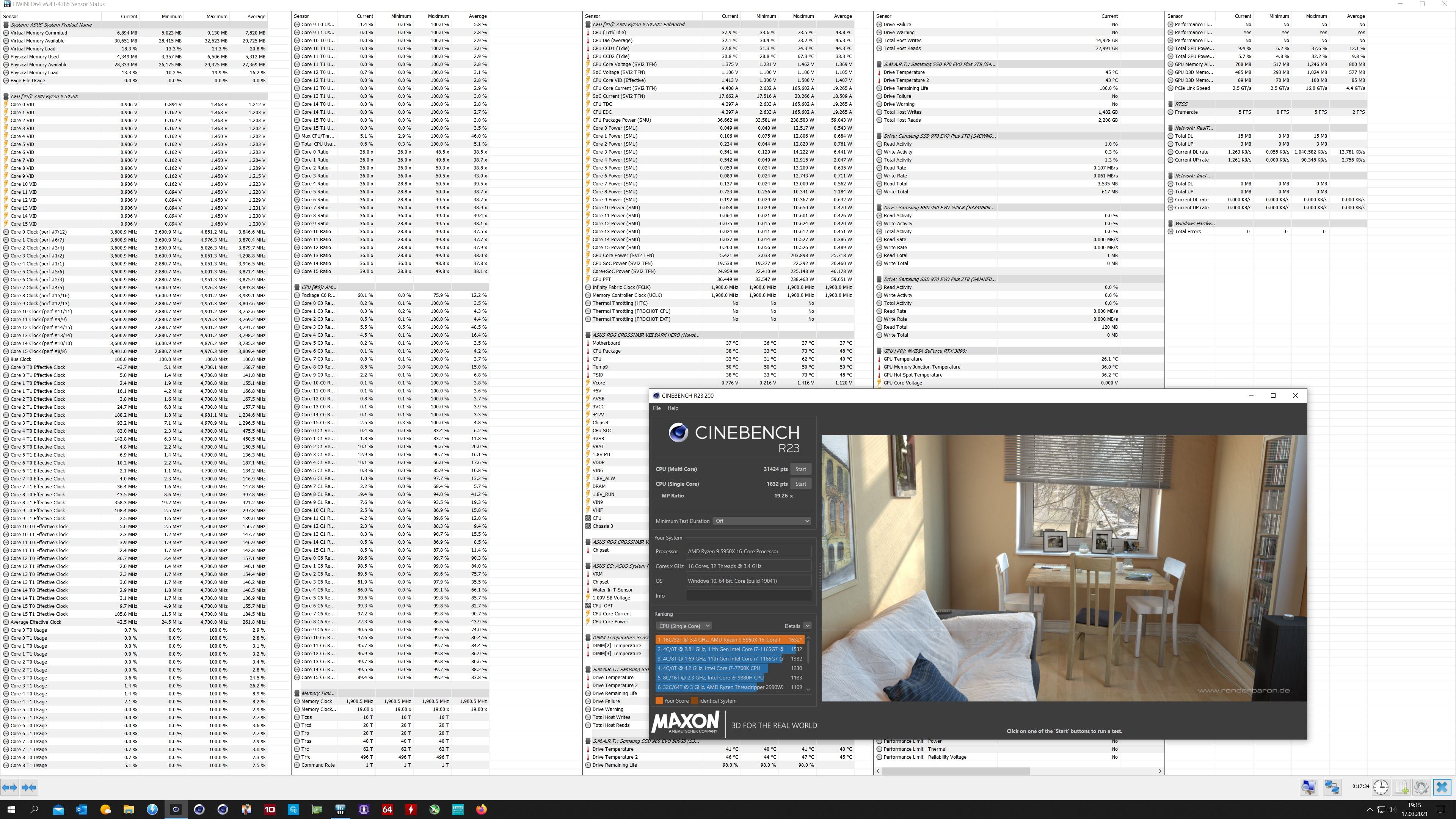This screenshot has height=819, width=1456.
Task: Click active Cinebench taskbar icon
Action: pyautogui.click(x=176, y=810)
